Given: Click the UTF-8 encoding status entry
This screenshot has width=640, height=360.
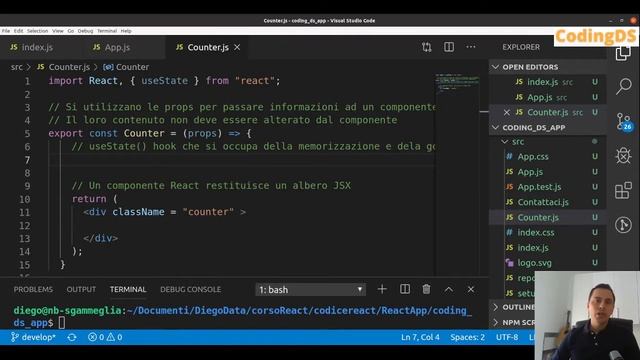Looking at the screenshot, I should pos(507,337).
